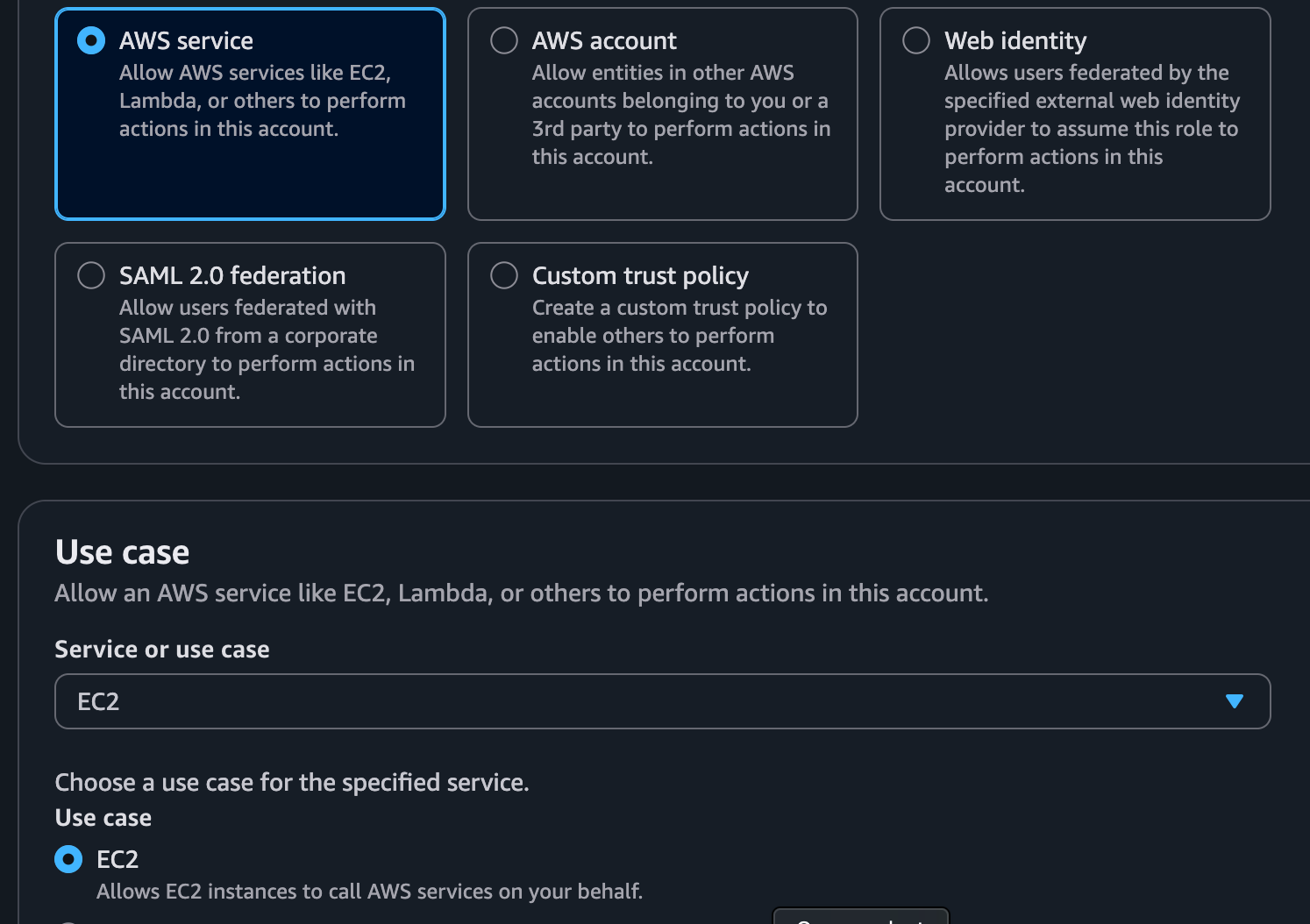Choose the Custom trust policy radio option
Image resolution: width=1310 pixels, height=924 pixels.
coord(504,275)
